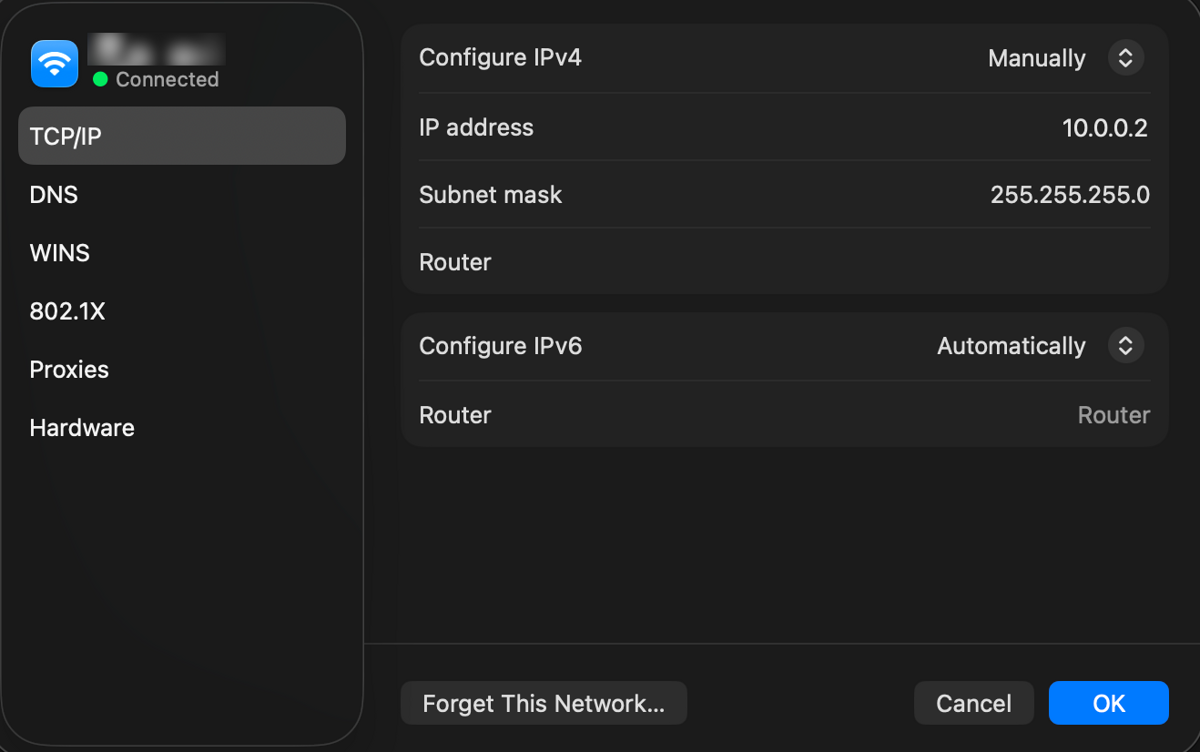Switch to the WINS pane

point(182,253)
